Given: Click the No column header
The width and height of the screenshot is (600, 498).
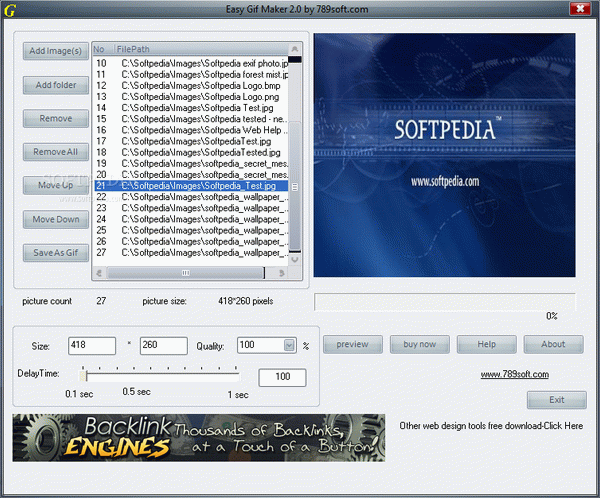Looking at the screenshot, I should click(103, 49).
